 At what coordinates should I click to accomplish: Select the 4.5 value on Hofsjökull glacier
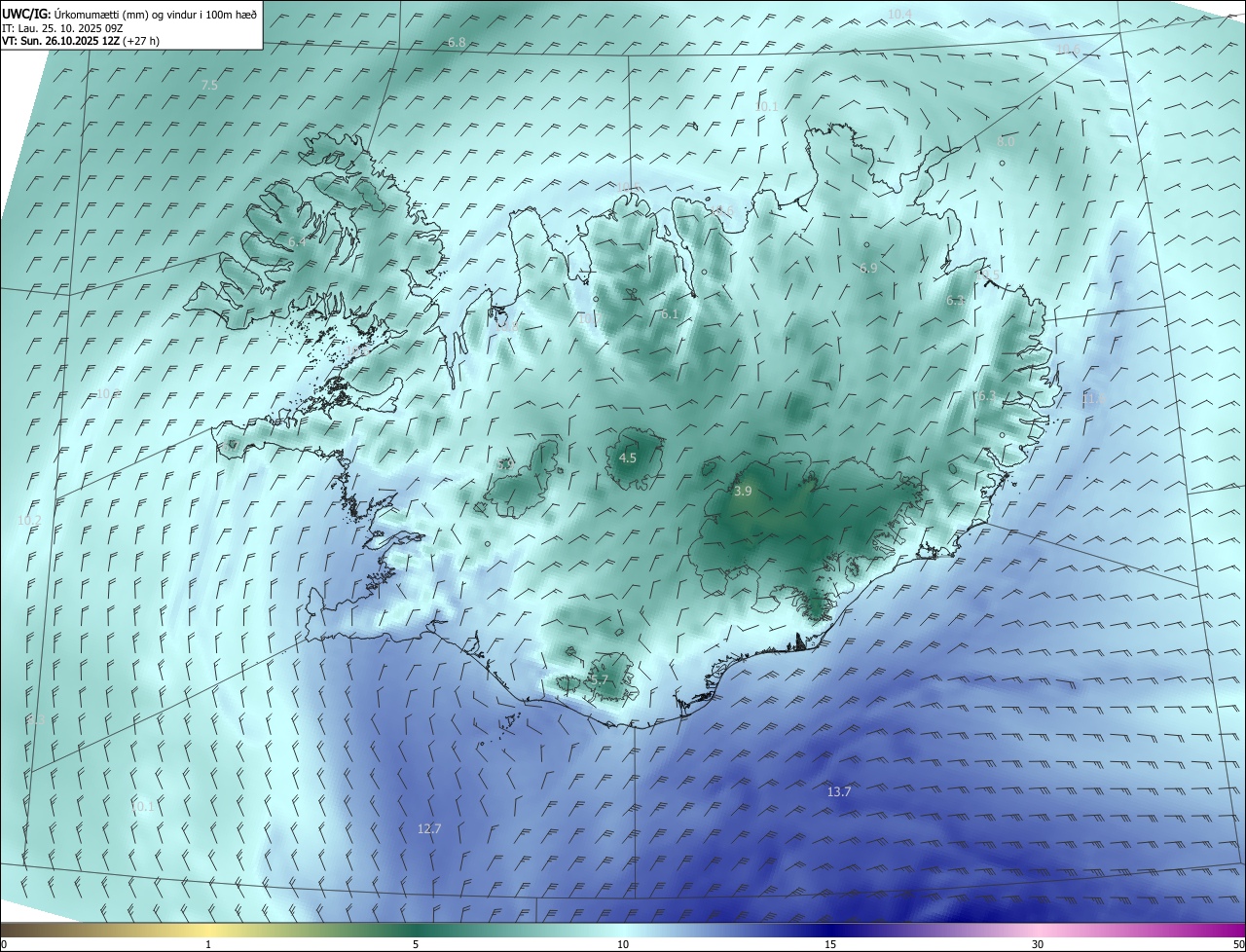click(x=628, y=458)
